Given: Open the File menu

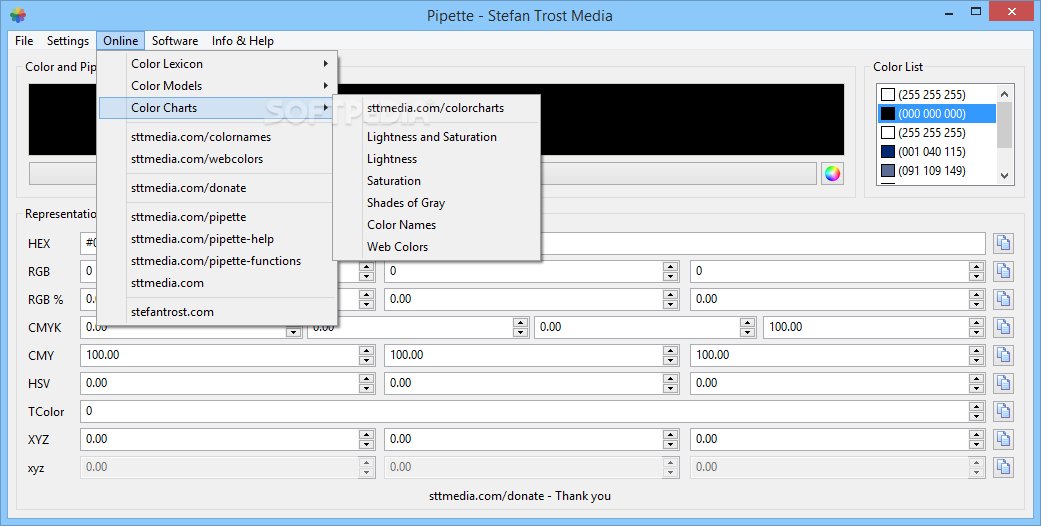Looking at the screenshot, I should coord(24,41).
